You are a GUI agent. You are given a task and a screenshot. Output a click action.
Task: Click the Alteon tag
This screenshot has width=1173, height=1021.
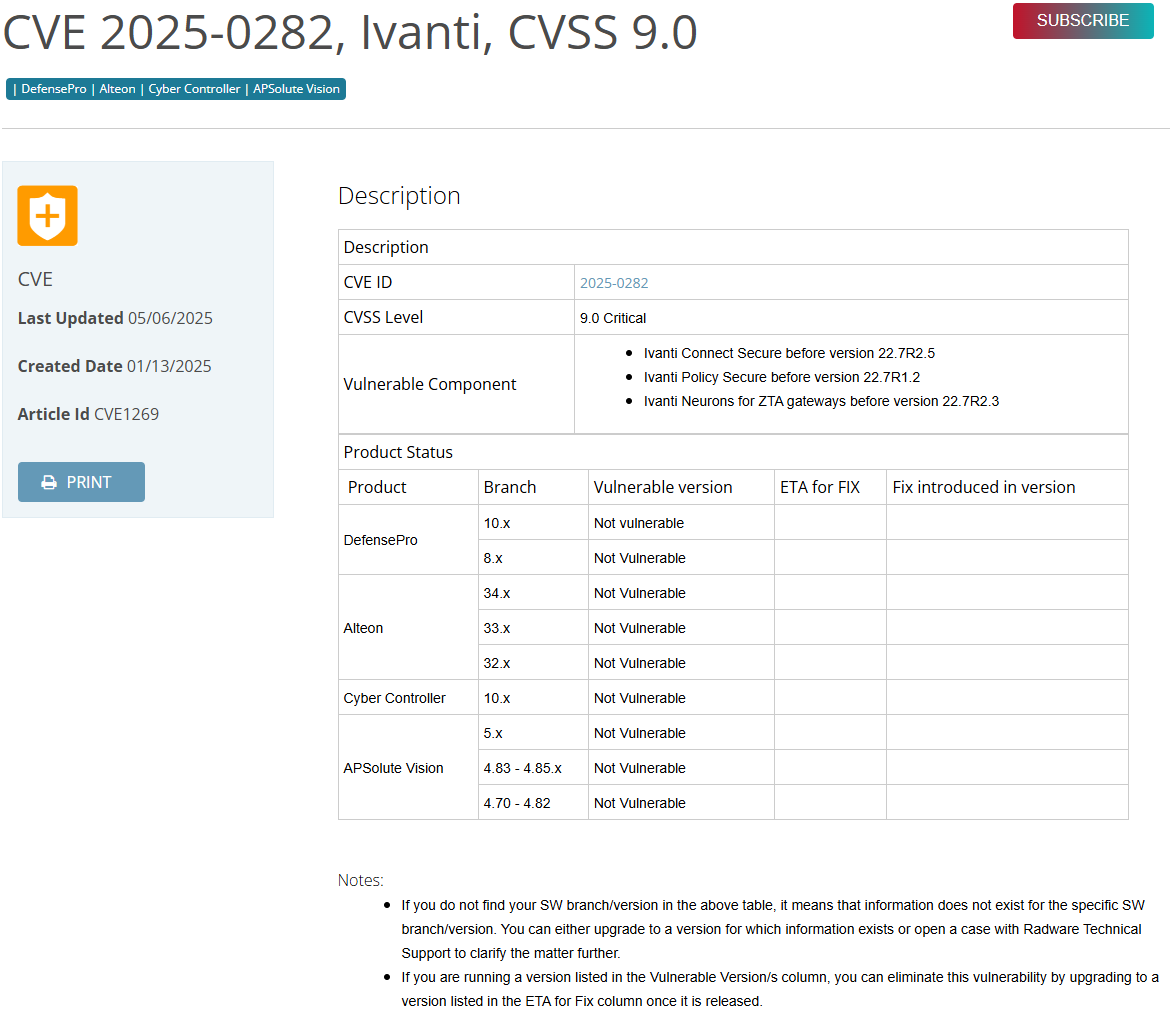(x=117, y=88)
